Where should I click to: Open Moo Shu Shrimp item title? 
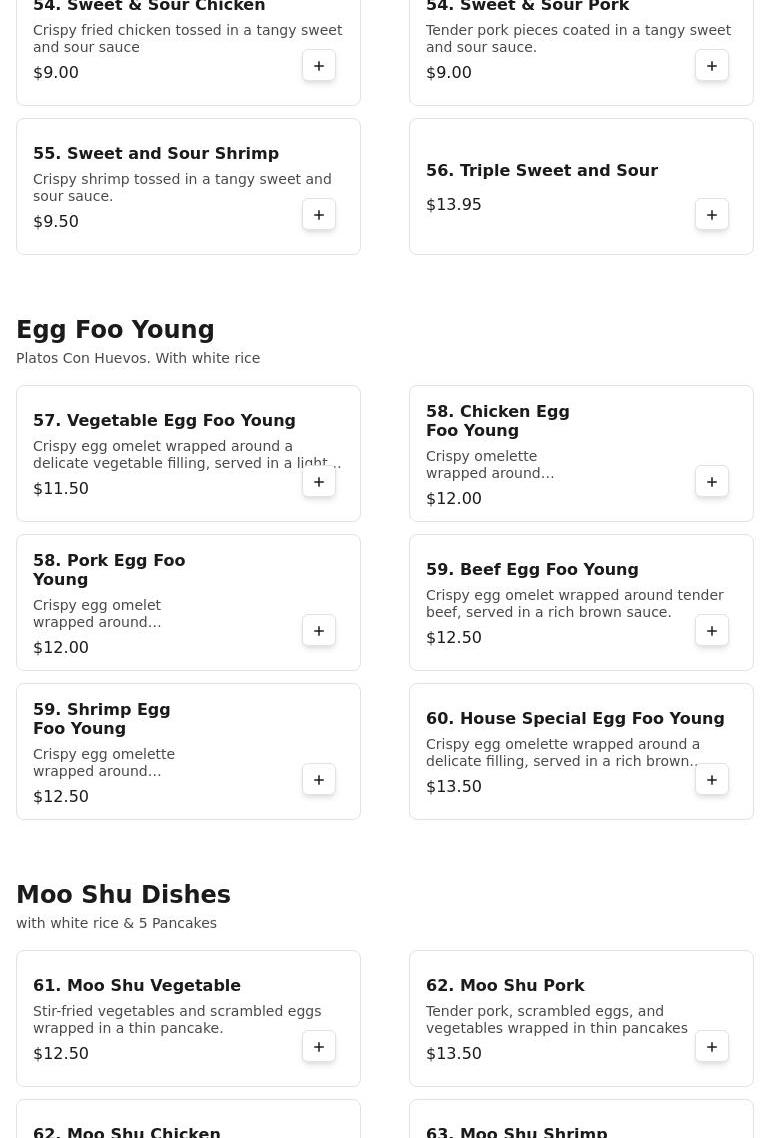pos(516,1132)
